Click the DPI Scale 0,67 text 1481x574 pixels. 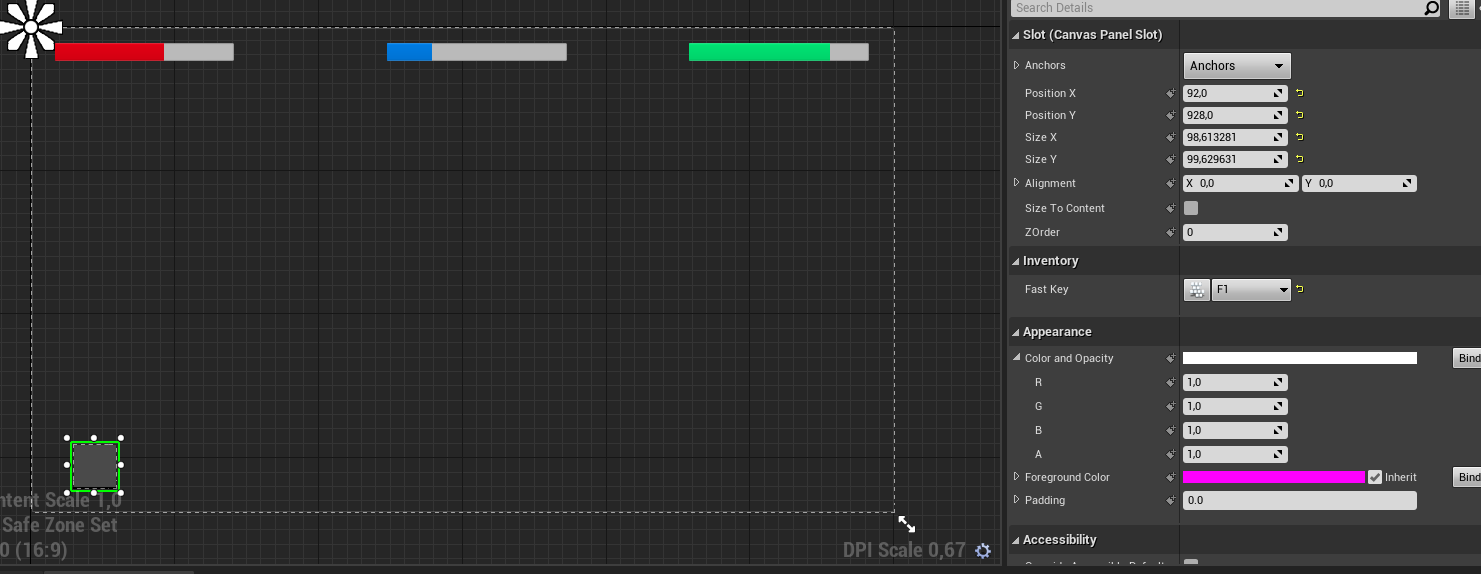[904, 550]
